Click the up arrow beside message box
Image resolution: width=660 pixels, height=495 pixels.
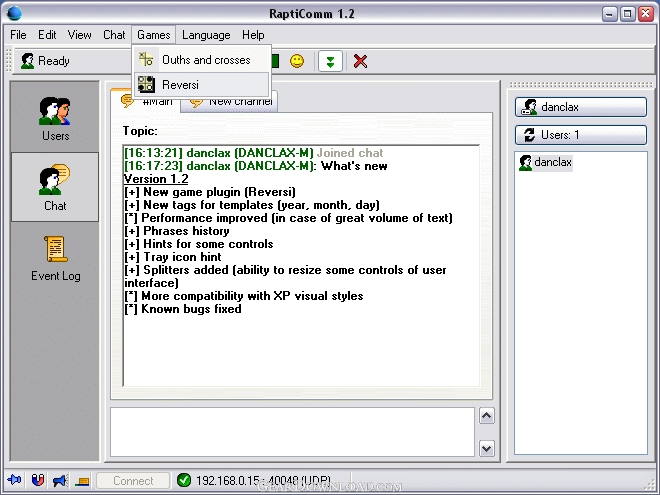pos(487,416)
